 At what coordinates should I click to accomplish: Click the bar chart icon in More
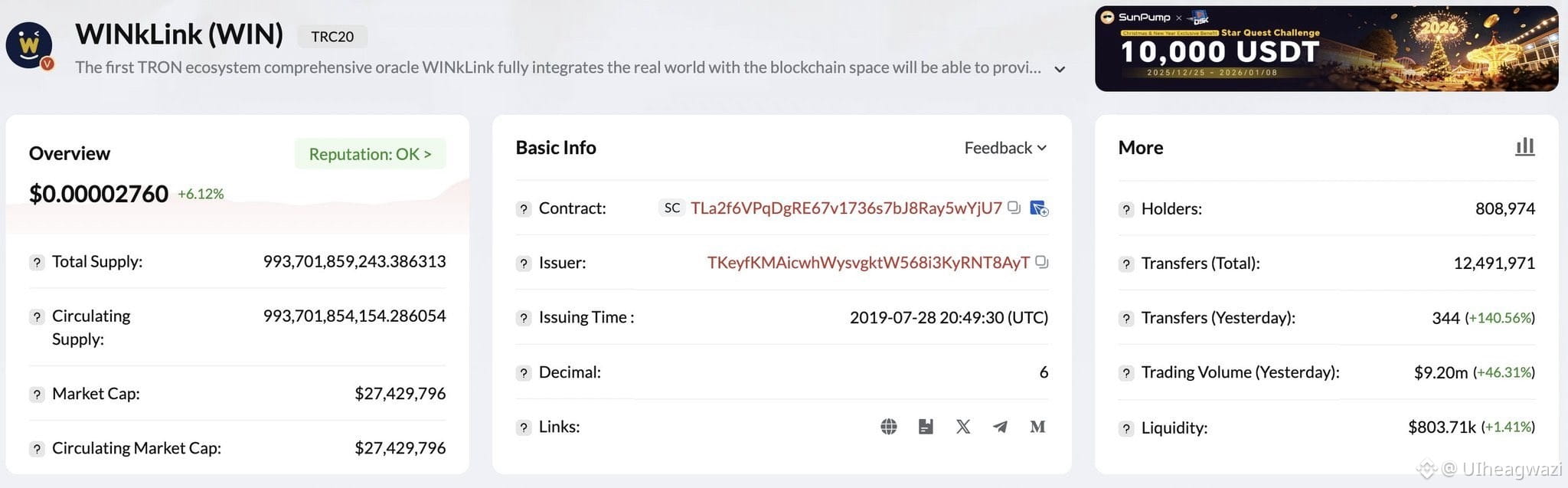pyautogui.click(x=1524, y=146)
